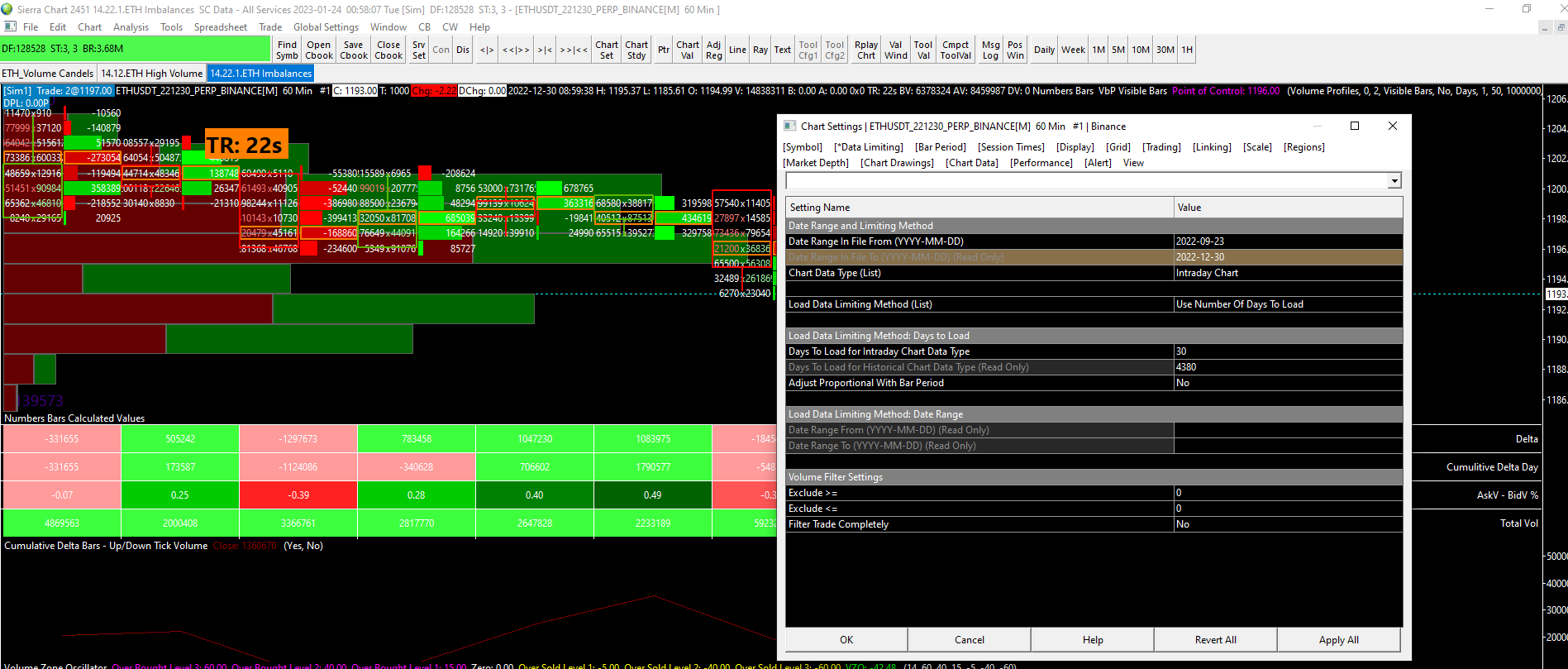
Task: Click the >|< bar spacing button
Action: tap(545, 50)
